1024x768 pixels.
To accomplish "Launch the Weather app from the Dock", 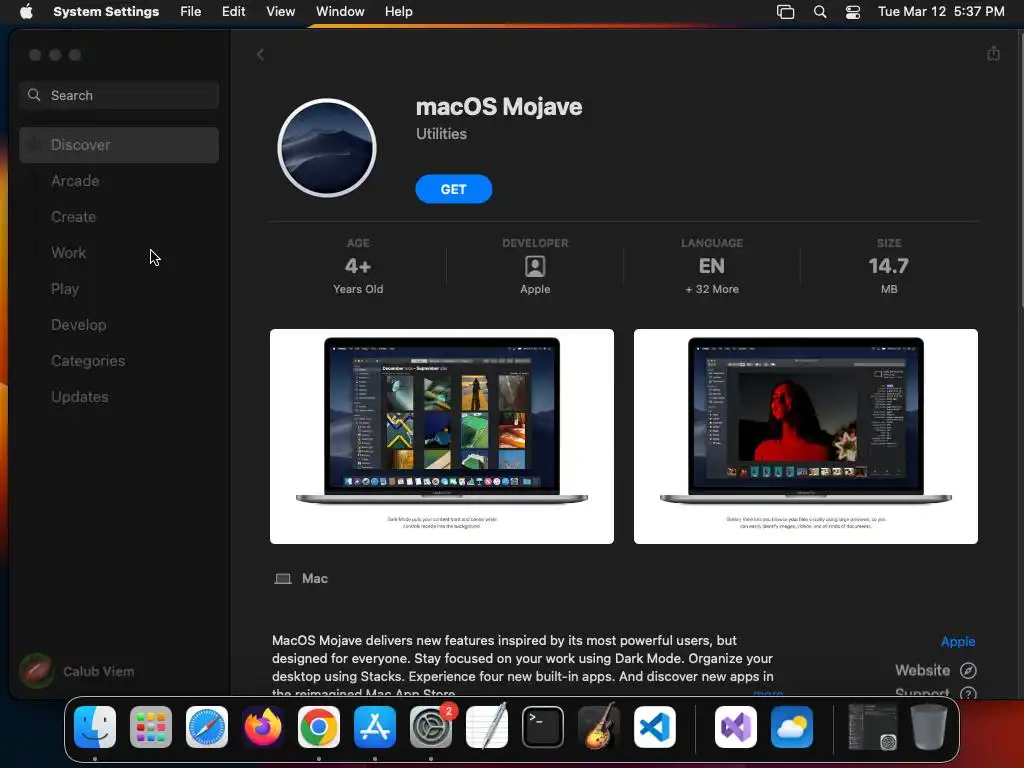I will pos(792,727).
